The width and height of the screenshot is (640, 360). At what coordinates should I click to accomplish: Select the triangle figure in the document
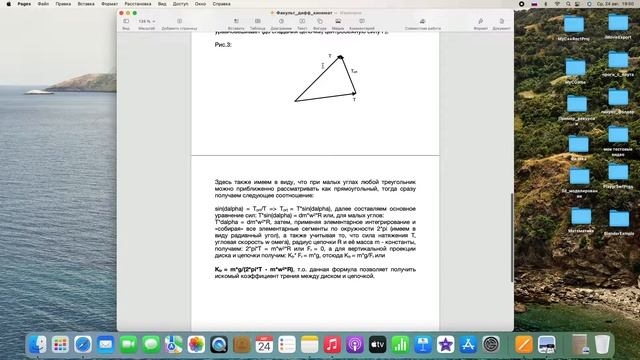coord(326,79)
